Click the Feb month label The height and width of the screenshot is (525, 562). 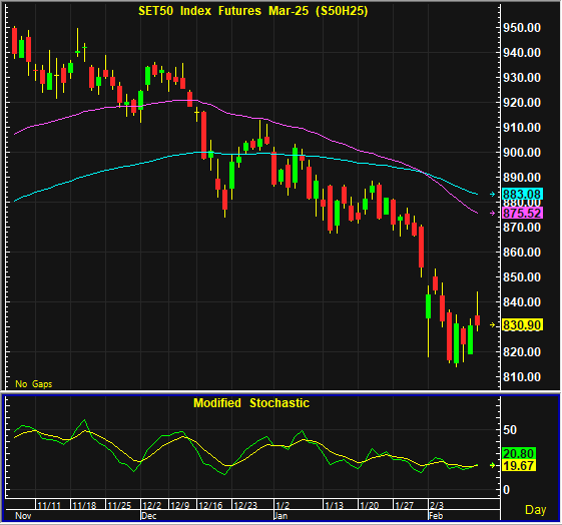click(436, 516)
